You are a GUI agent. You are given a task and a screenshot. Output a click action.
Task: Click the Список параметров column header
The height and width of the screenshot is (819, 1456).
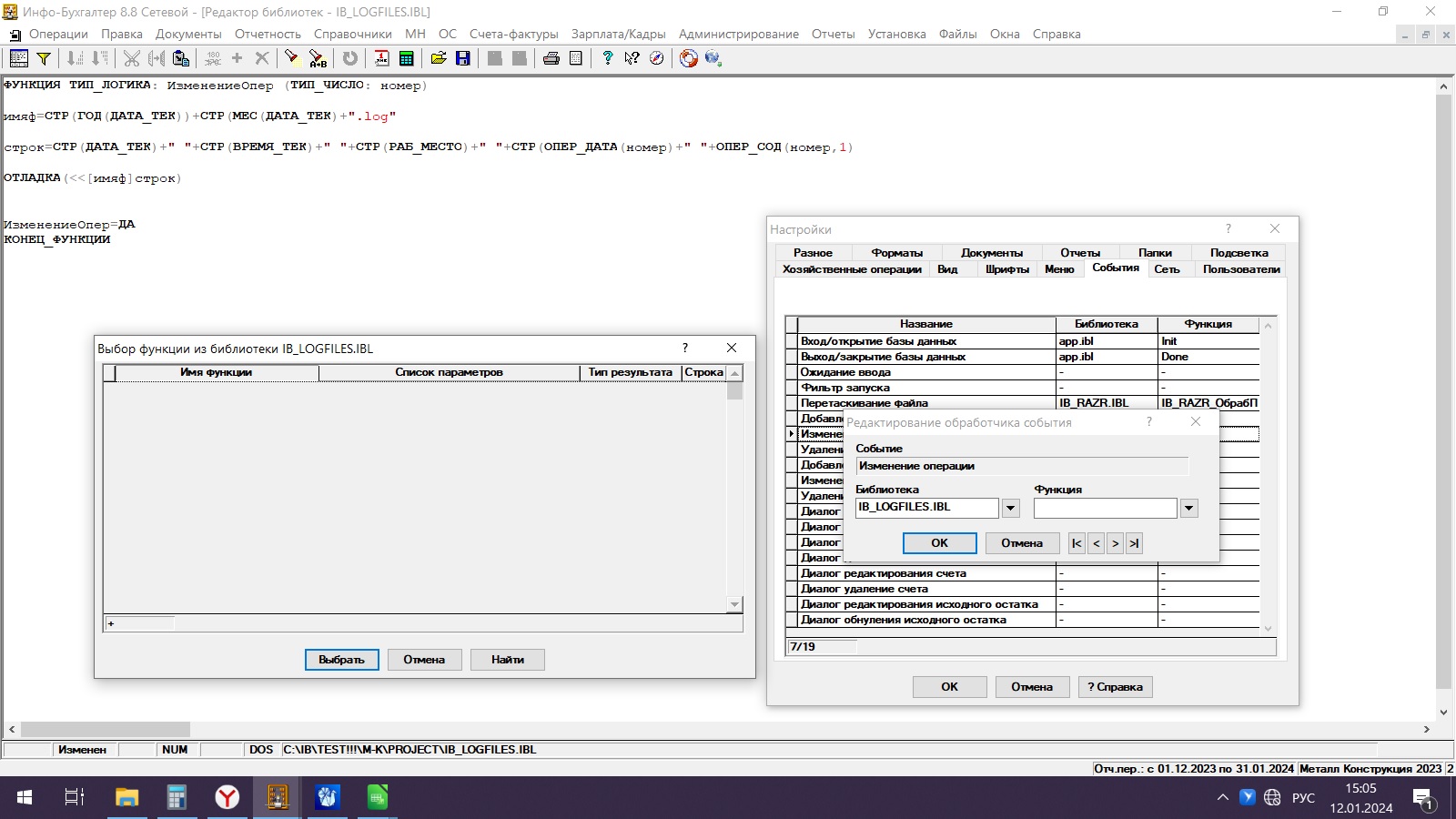pos(449,373)
